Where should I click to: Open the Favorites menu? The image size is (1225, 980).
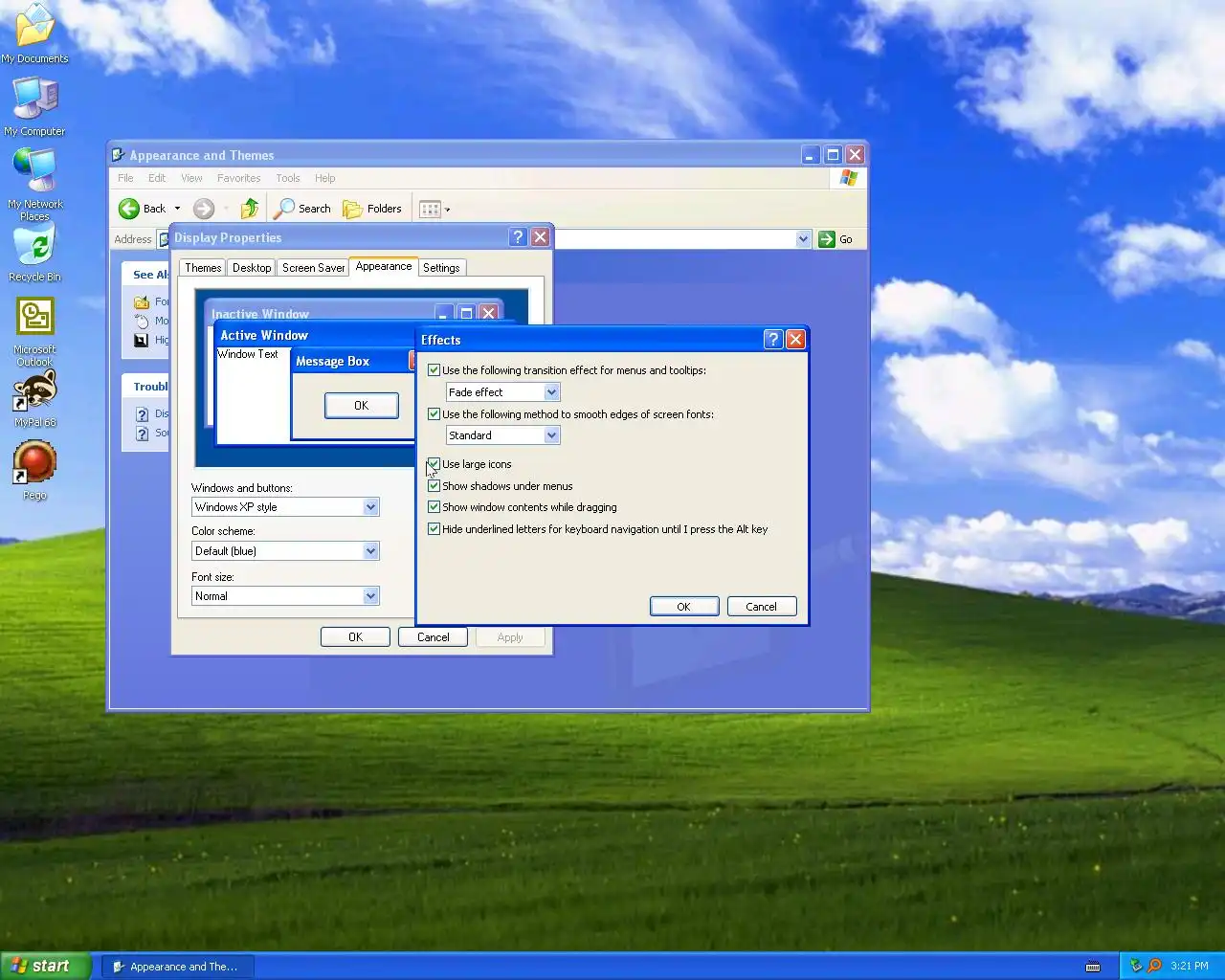[x=238, y=178]
